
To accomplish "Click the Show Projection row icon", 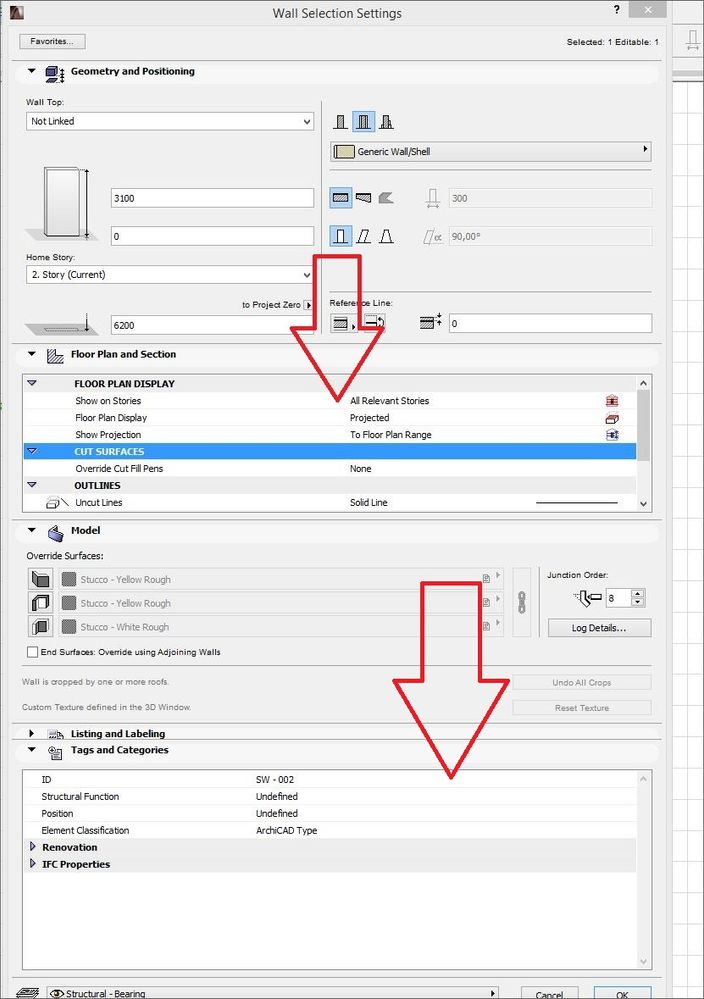I will [612, 435].
